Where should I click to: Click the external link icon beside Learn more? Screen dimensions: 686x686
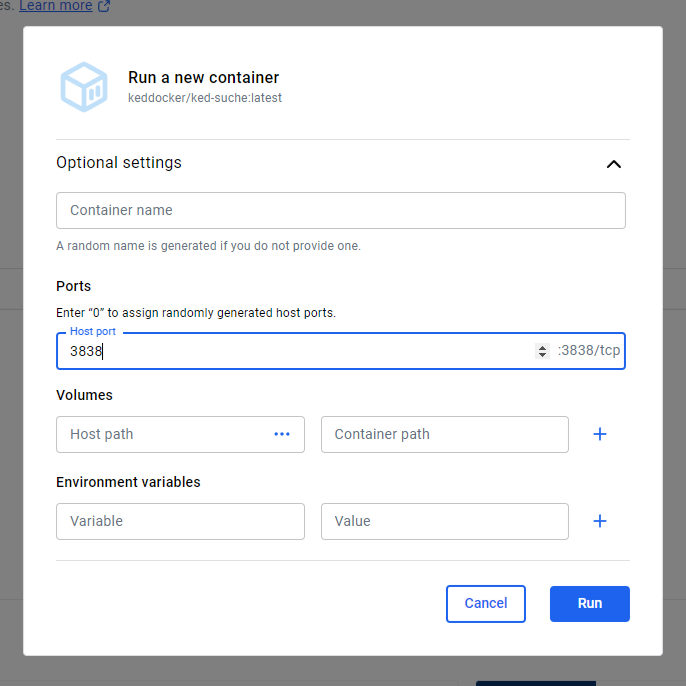[x=104, y=6]
